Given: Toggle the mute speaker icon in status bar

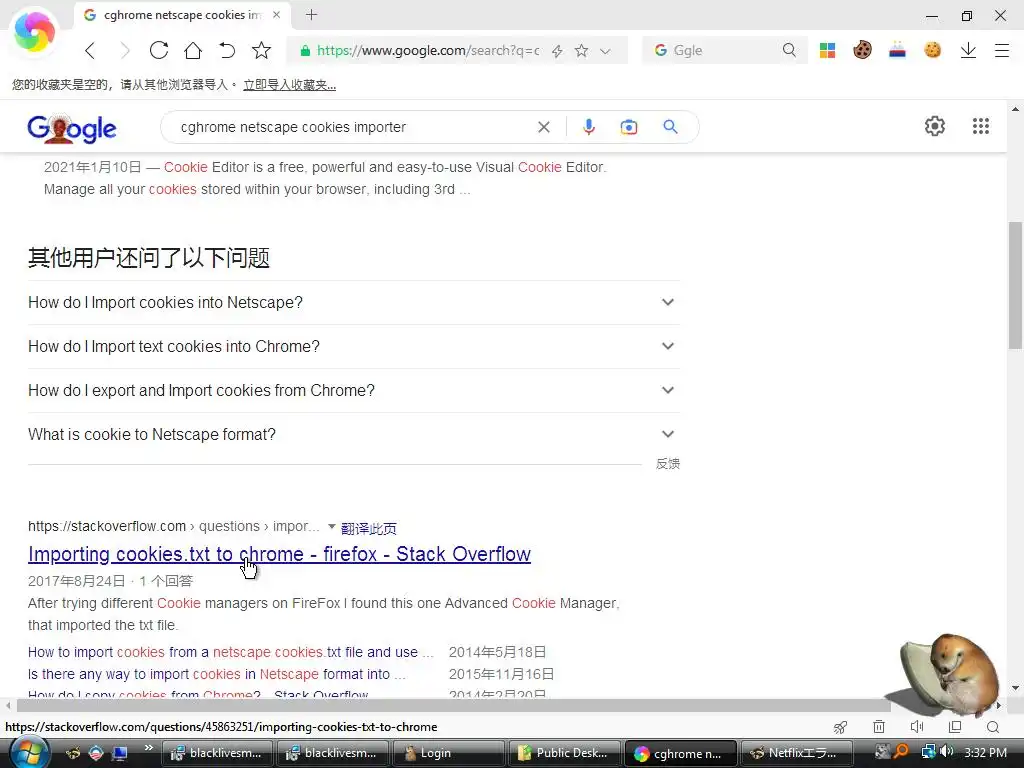Looking at the screenshot, I should tap(917, 727).
